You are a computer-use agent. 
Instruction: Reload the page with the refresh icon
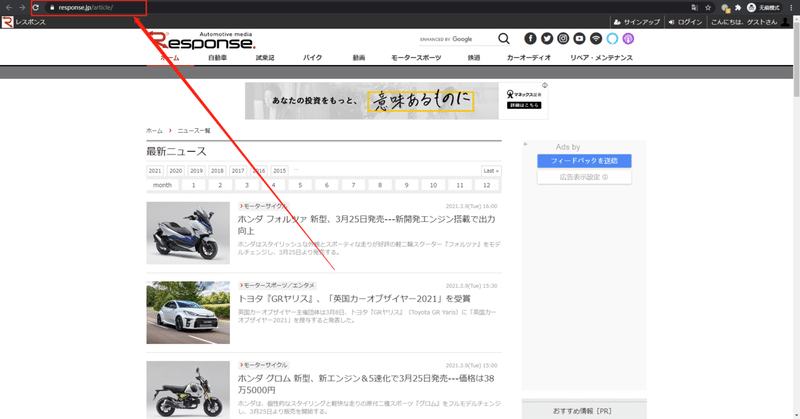[36, 8]
